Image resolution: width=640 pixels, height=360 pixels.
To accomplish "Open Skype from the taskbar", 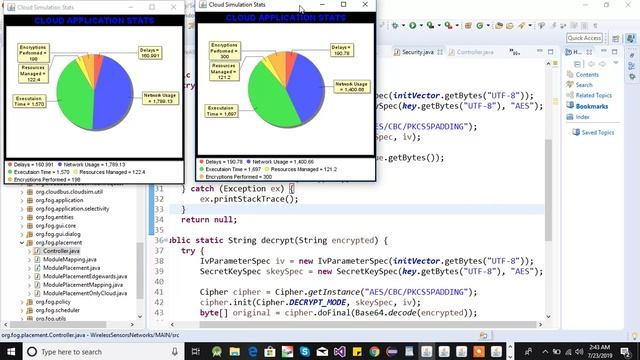I will click(x=304, y=351).
